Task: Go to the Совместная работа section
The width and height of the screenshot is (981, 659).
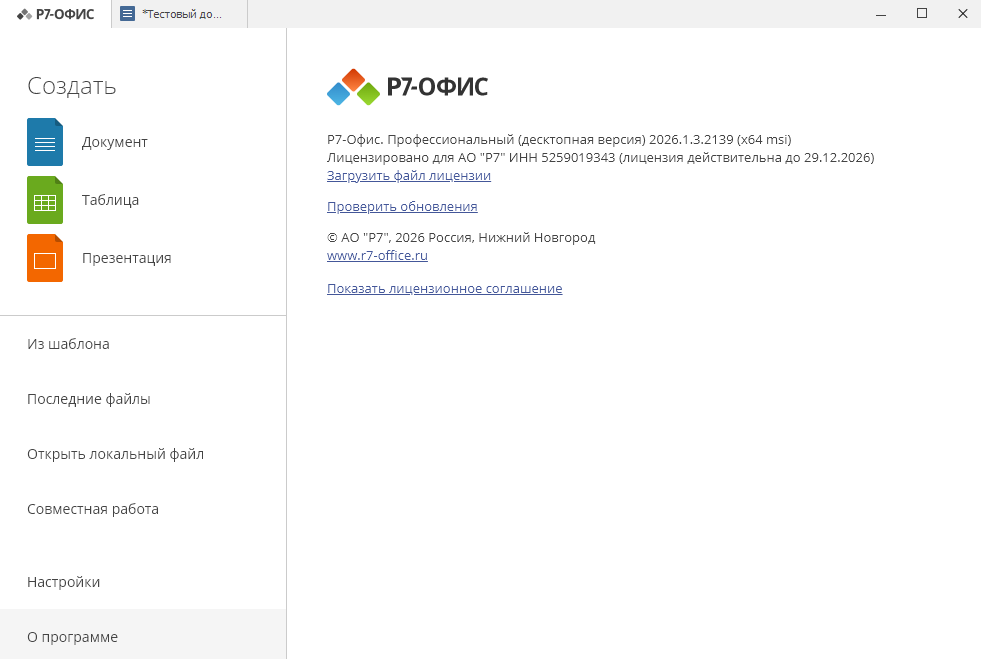Action: coord(143,509)
